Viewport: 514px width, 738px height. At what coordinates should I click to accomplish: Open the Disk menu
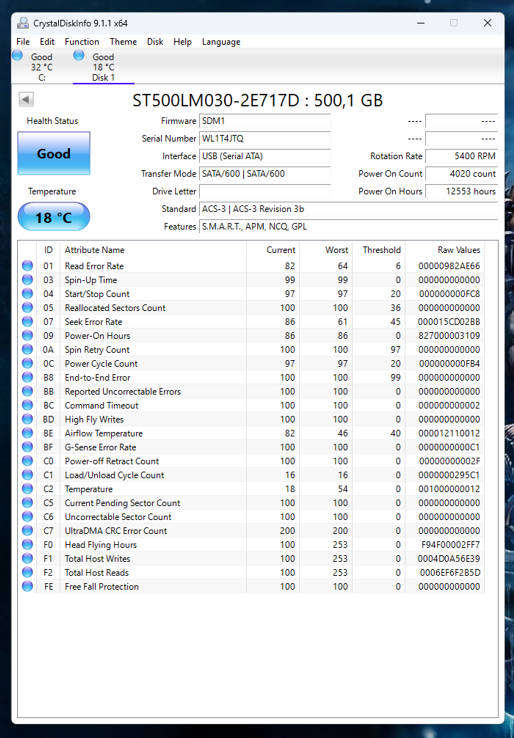click(155, 41)
